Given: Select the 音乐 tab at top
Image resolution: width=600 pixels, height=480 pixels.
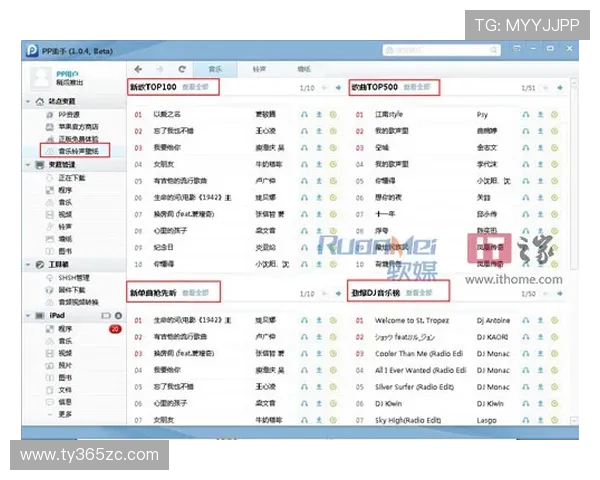Looking at the screenshot, I should [215, 69].
